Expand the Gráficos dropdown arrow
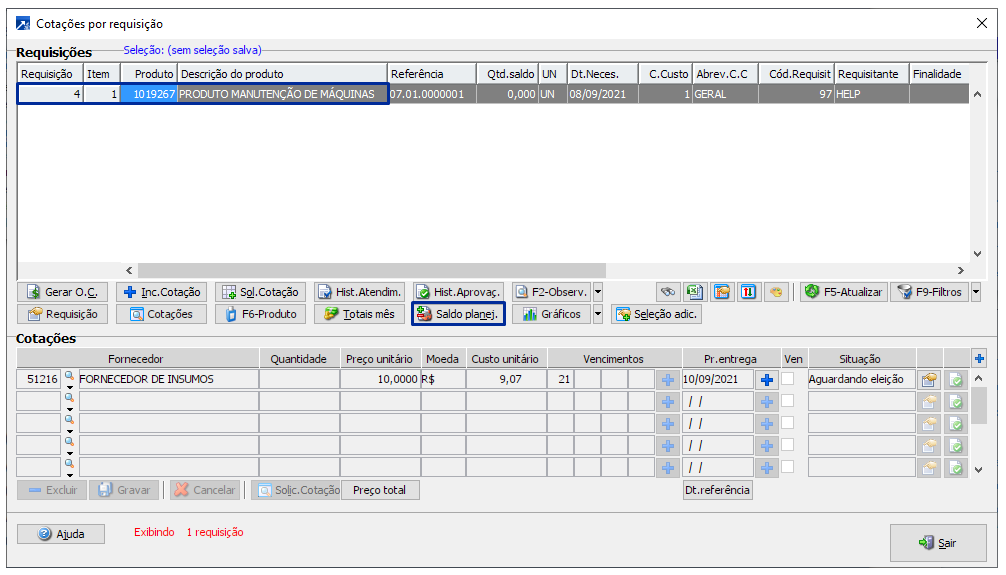 click(x=598, y=314)
